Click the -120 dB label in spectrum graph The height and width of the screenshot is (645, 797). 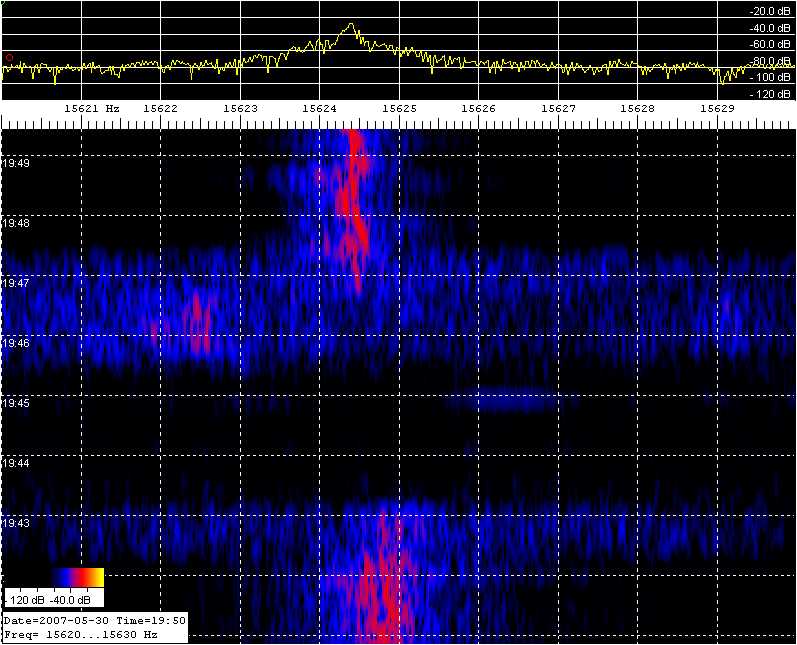click(x=770, y=94)
